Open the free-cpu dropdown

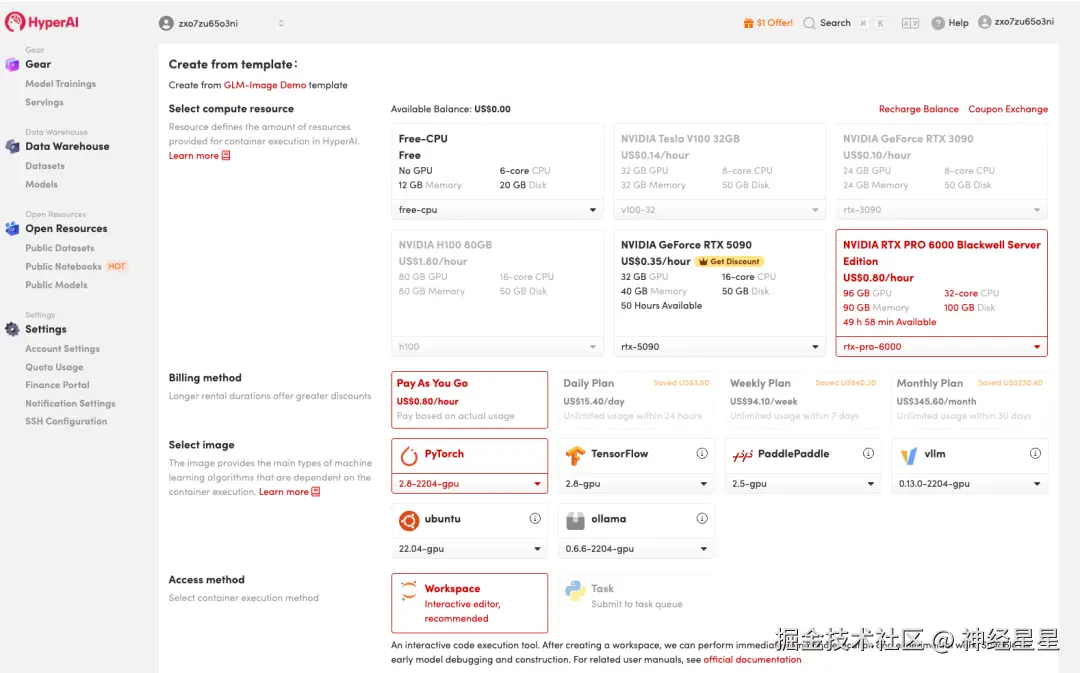tap(497, 209)
